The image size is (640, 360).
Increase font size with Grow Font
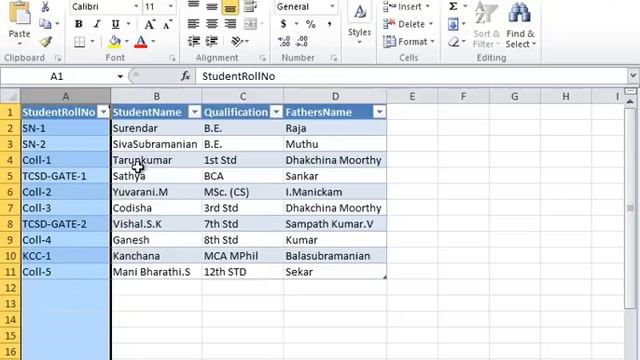coord(149,24)
